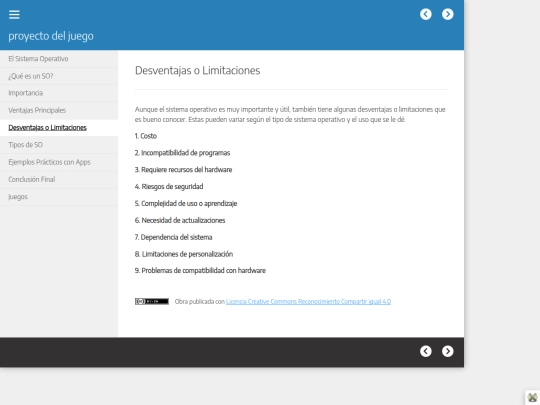
Task: Follow the Licencia Creative Commons link
Action: tap(308, 301)
